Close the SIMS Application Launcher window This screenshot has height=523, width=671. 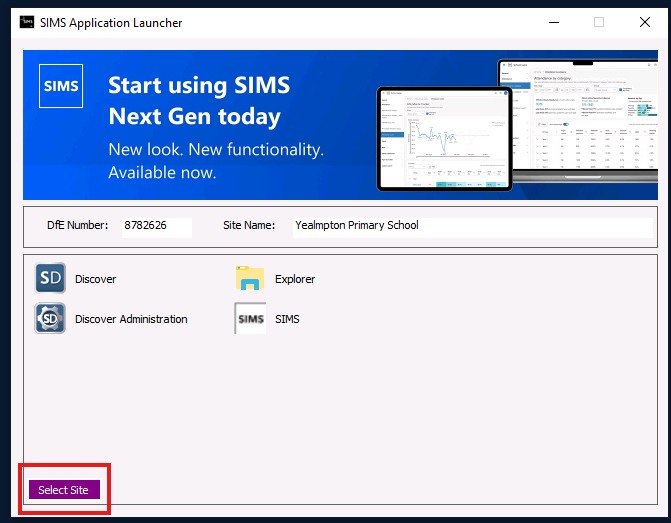(x=645, y=22)
